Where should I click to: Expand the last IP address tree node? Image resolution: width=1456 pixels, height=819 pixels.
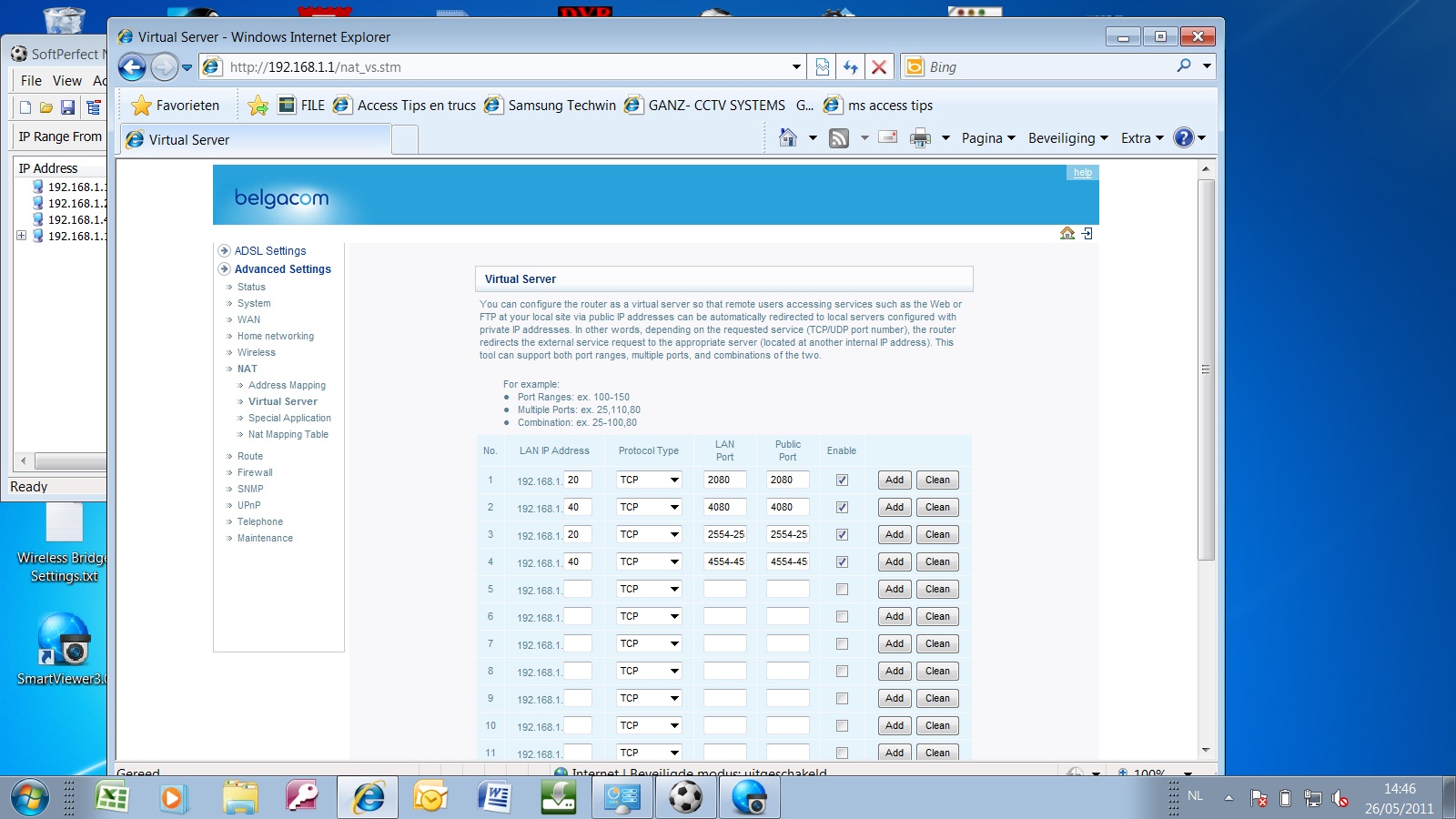pyautogui.click(x=21, y=236)
